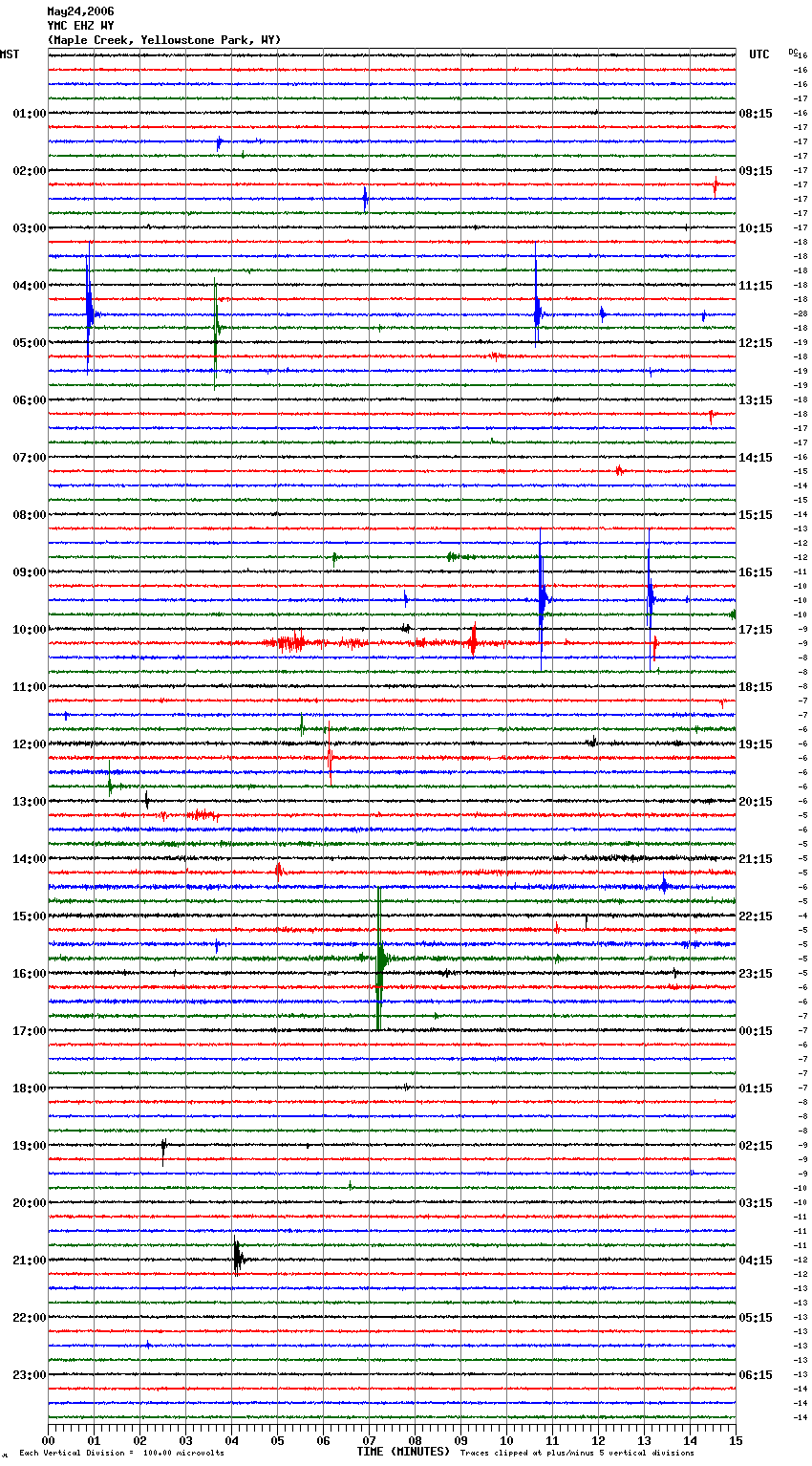Select the 08:00 MST row label
Screen dimensions: 812x1466
click(29, 515)
